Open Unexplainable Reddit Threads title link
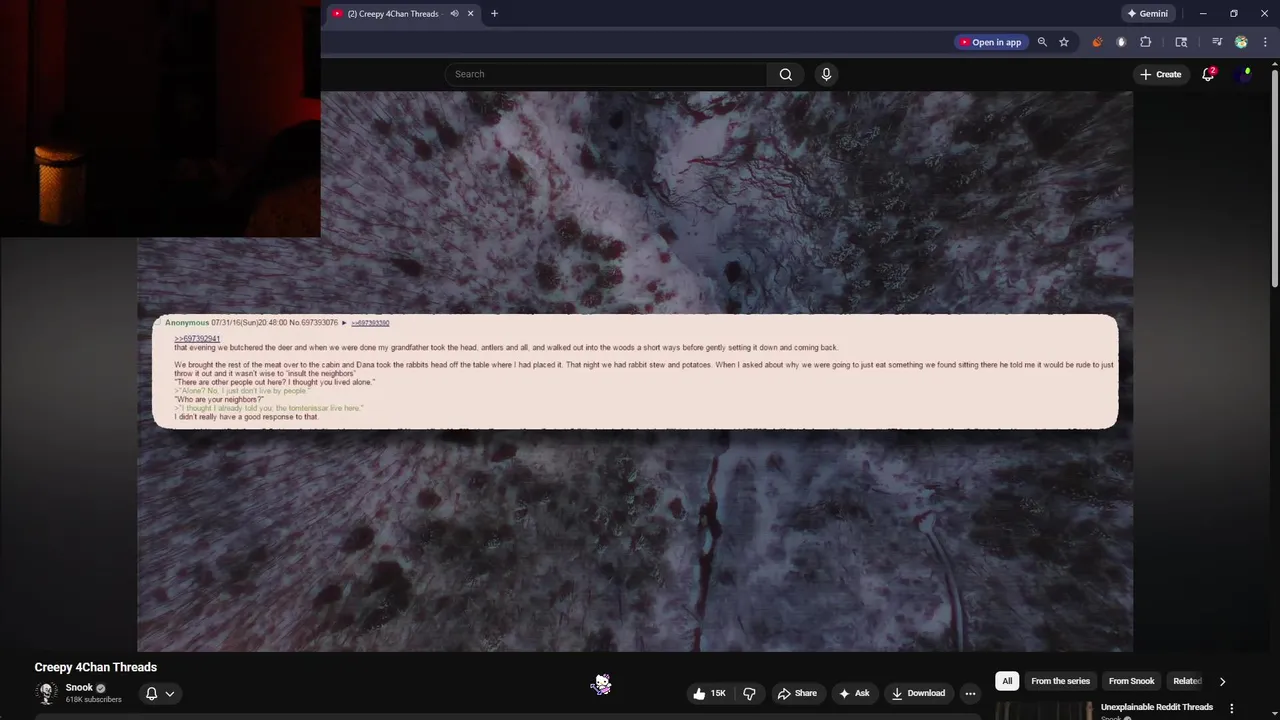This screenshot has height=720, width=1280. 1156,707
